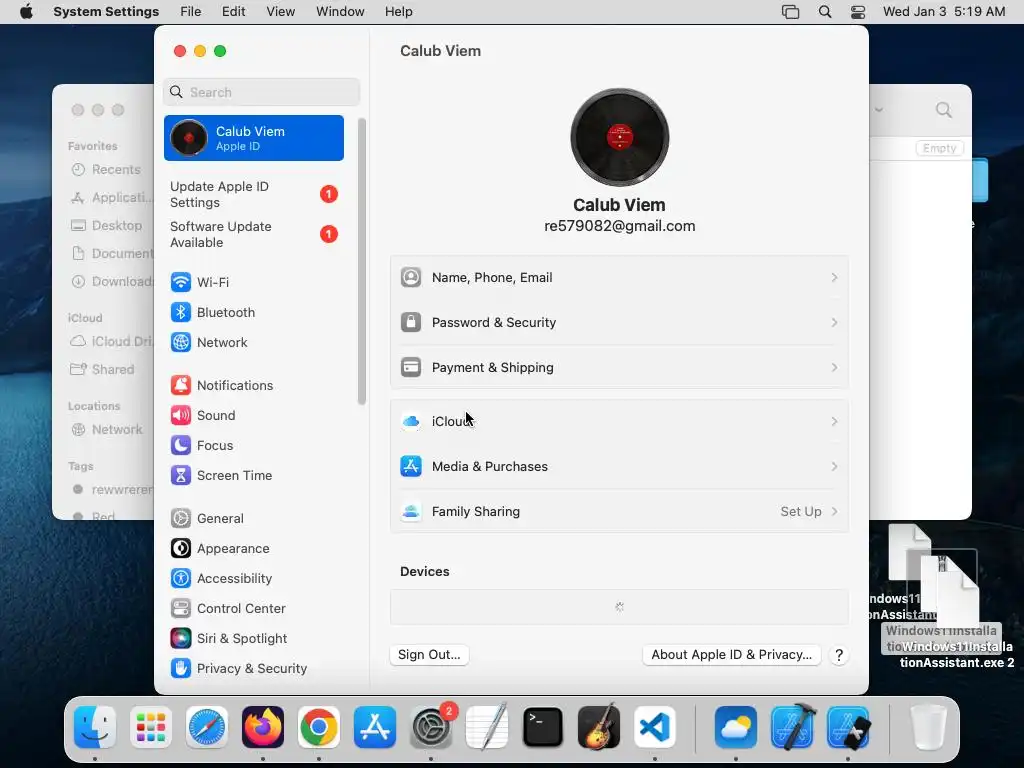Open Stage Manager menu bar icon
The image size is (1024, 768).
tap(790, 12)
